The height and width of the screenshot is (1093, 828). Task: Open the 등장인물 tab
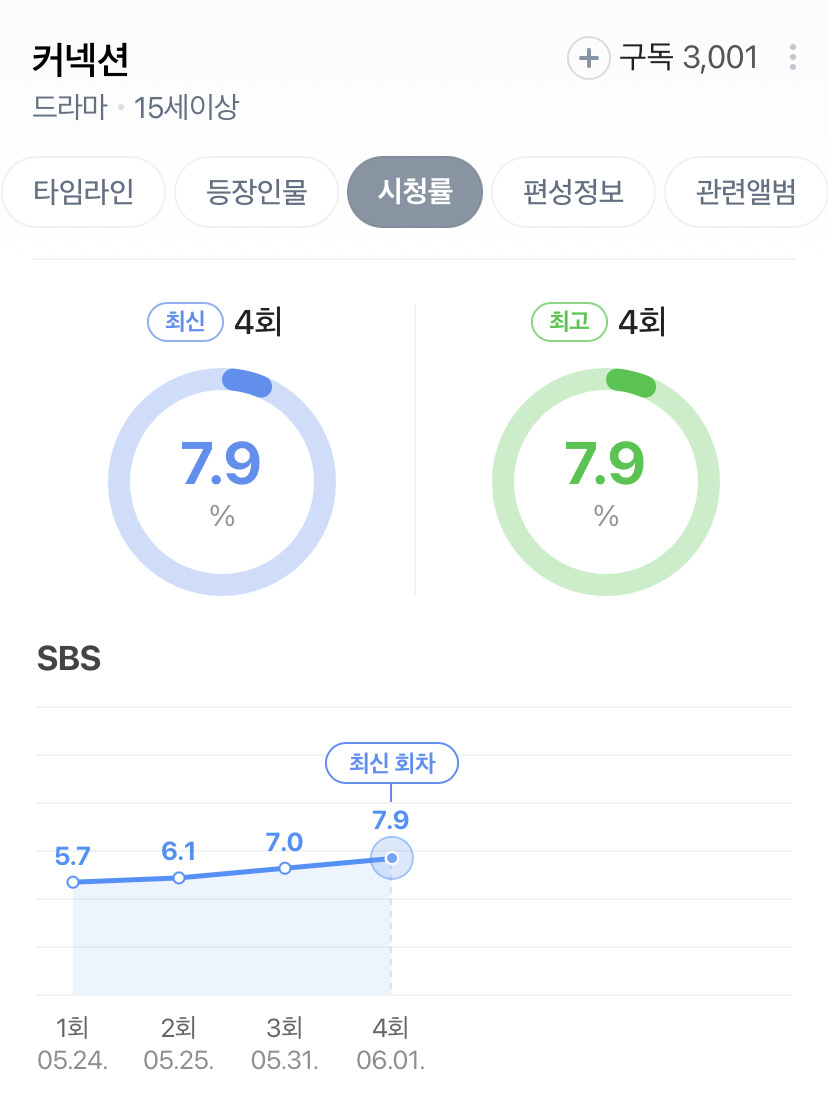click(x=256, y=192)
